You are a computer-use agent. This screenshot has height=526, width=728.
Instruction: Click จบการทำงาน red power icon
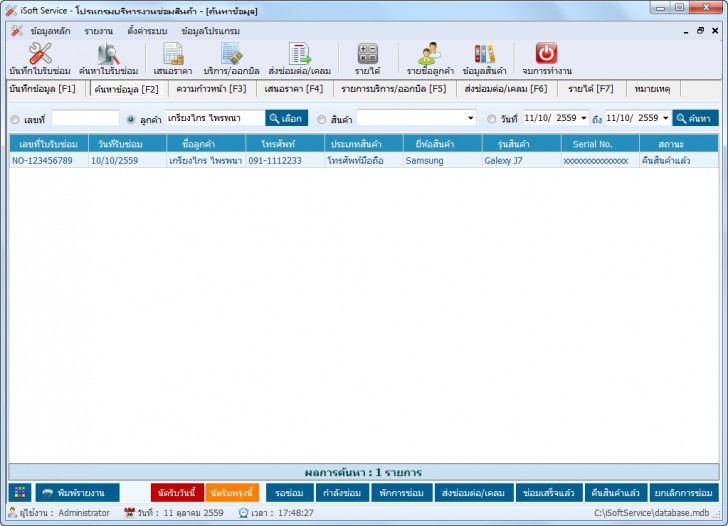[x=546, y=53]
